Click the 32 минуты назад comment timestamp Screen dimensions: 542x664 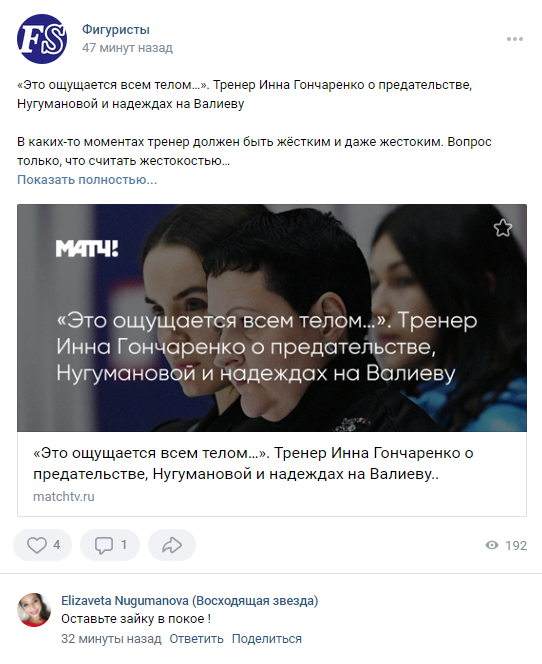tap(111, 639)
